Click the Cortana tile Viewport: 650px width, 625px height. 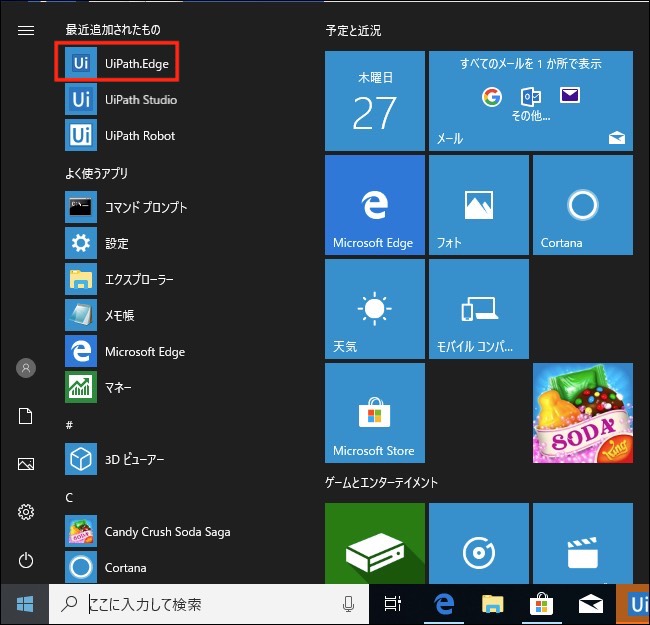[582, 204]
